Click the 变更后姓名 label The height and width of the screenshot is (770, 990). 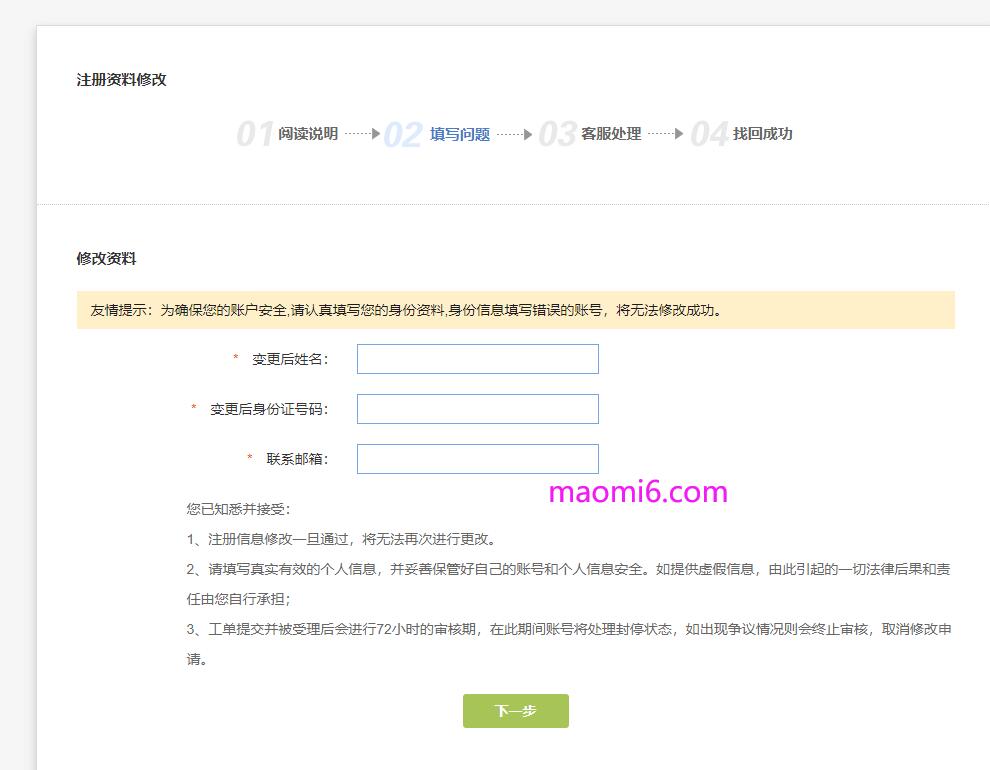click(x=290, y=359)
